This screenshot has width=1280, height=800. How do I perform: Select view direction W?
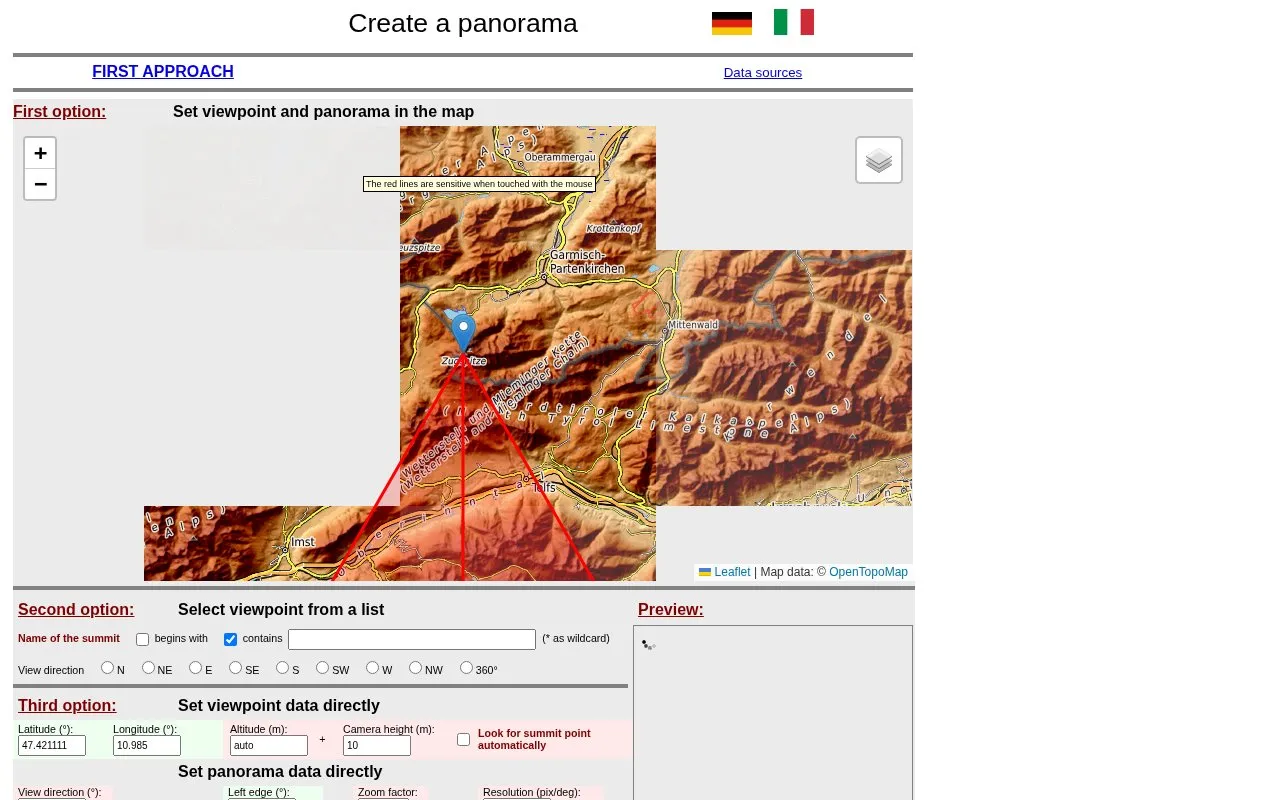click(372, 668)
